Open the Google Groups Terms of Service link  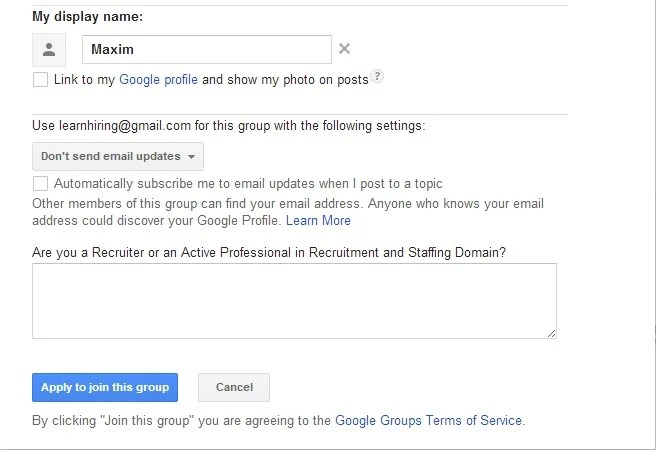[x=428, y=421]
